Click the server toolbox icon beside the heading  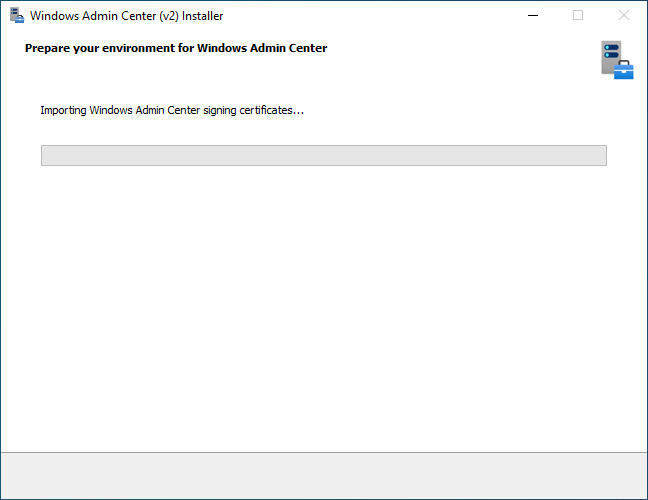click(617, 60)
